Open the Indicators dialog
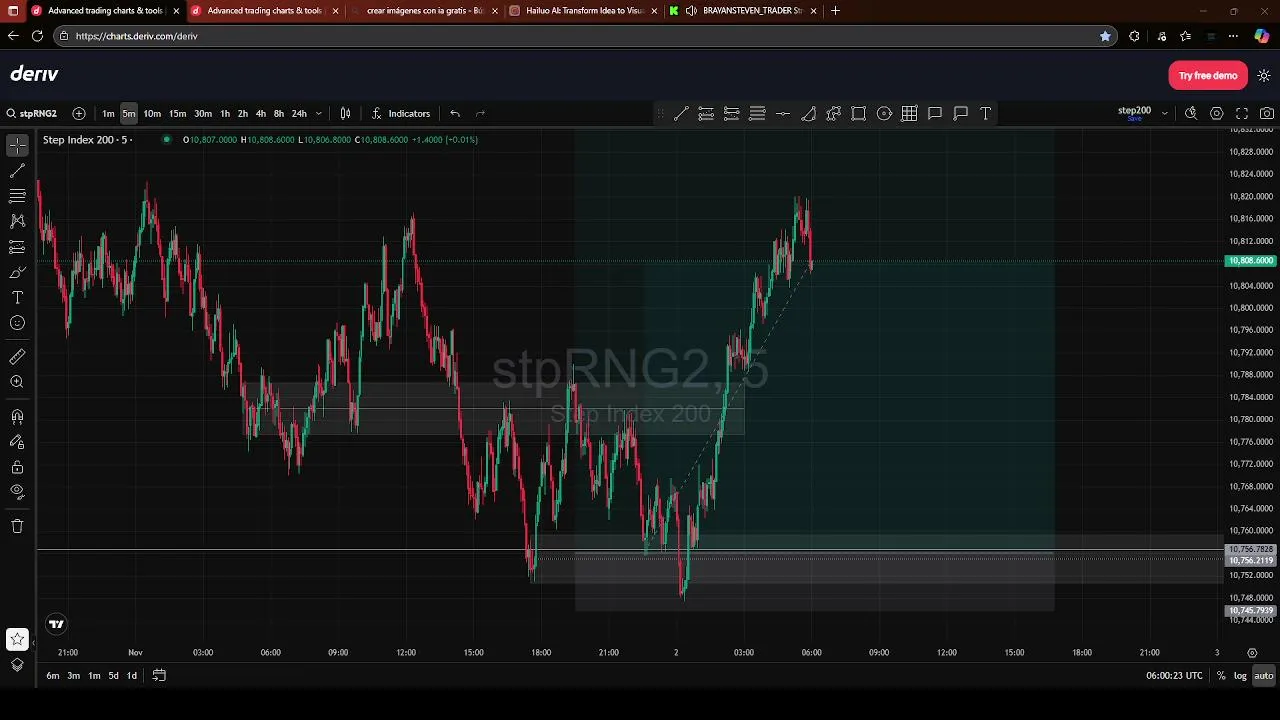This screenshot has height=720, width=1280. click(400, 113)
